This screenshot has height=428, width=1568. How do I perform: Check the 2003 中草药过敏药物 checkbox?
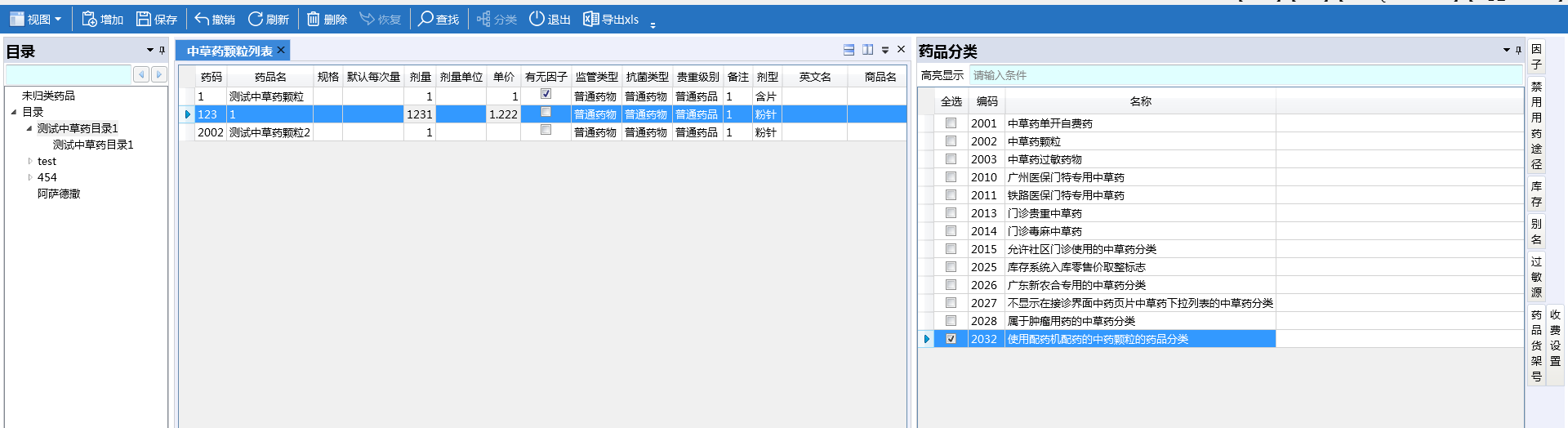pos(951,158)
